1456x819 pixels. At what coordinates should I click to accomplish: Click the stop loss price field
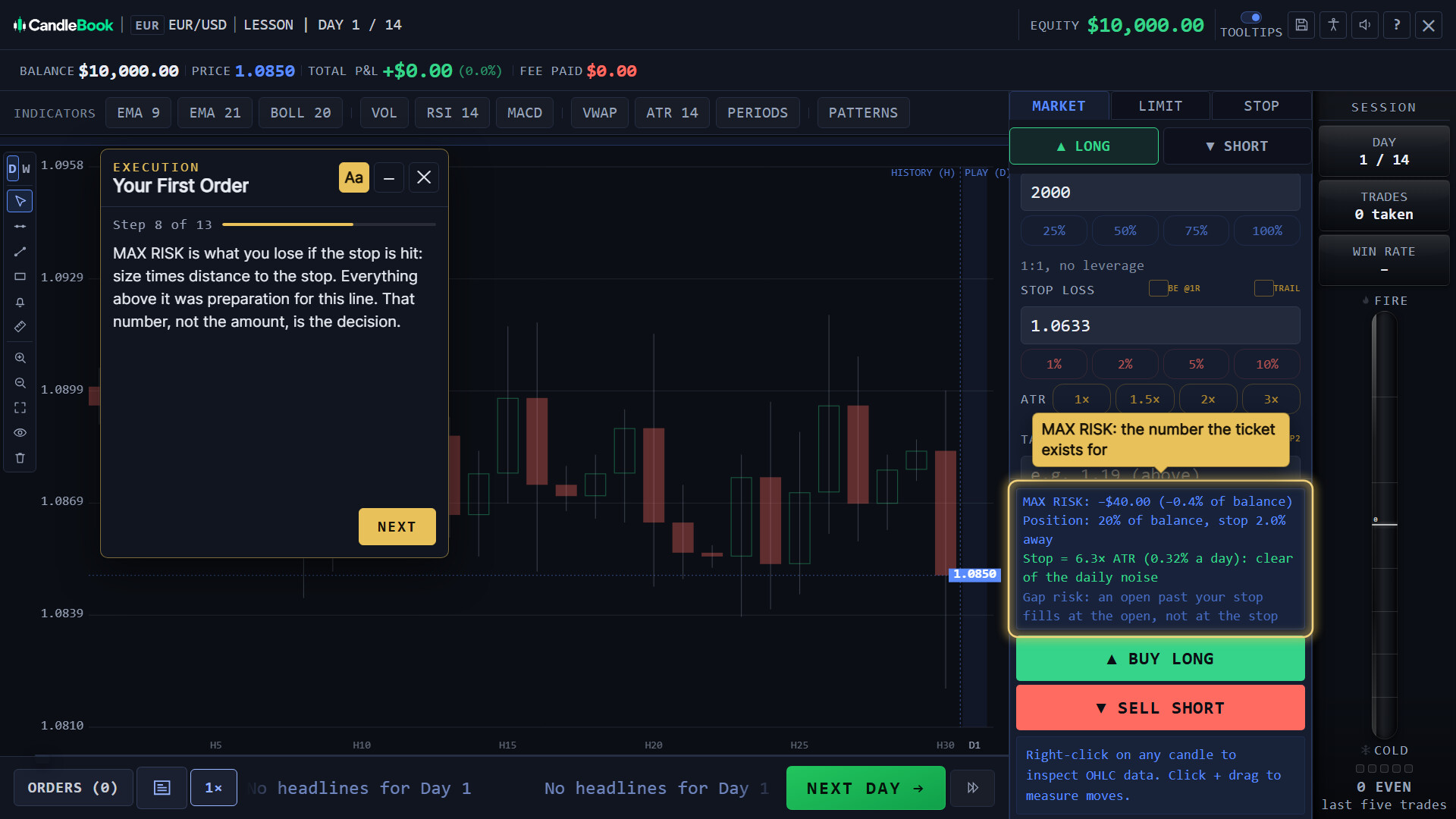(x=1160, y=326)
